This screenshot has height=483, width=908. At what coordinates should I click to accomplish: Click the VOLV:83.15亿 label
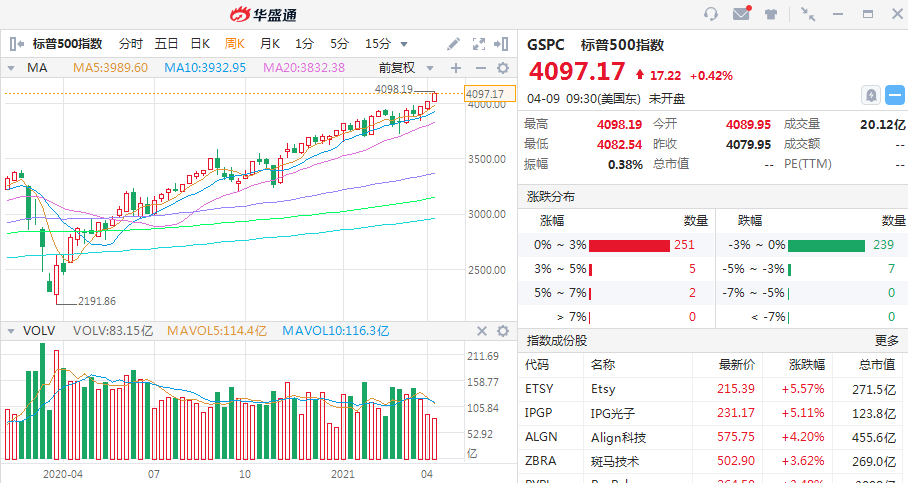coord(113,331)
